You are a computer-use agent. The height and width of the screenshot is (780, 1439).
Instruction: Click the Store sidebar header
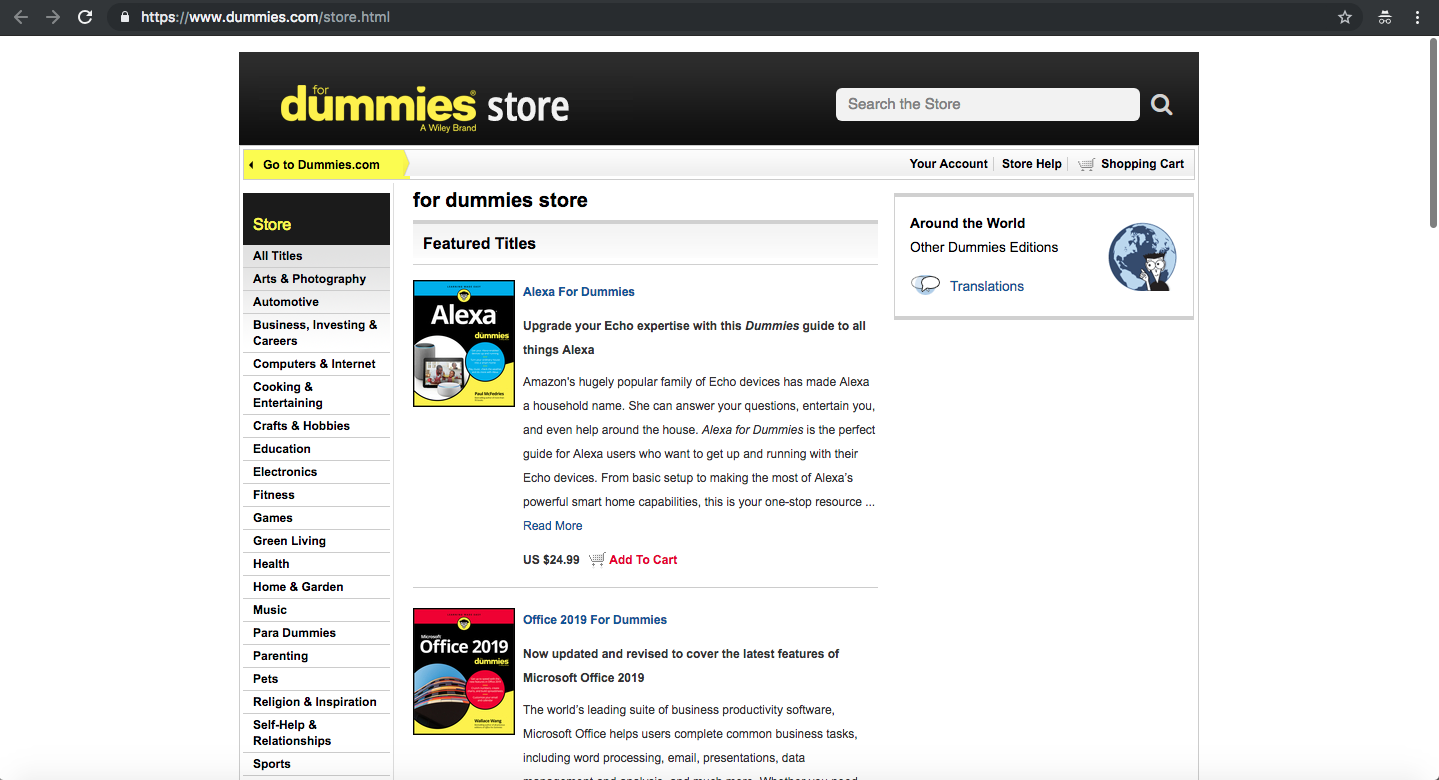coord(316,219)
